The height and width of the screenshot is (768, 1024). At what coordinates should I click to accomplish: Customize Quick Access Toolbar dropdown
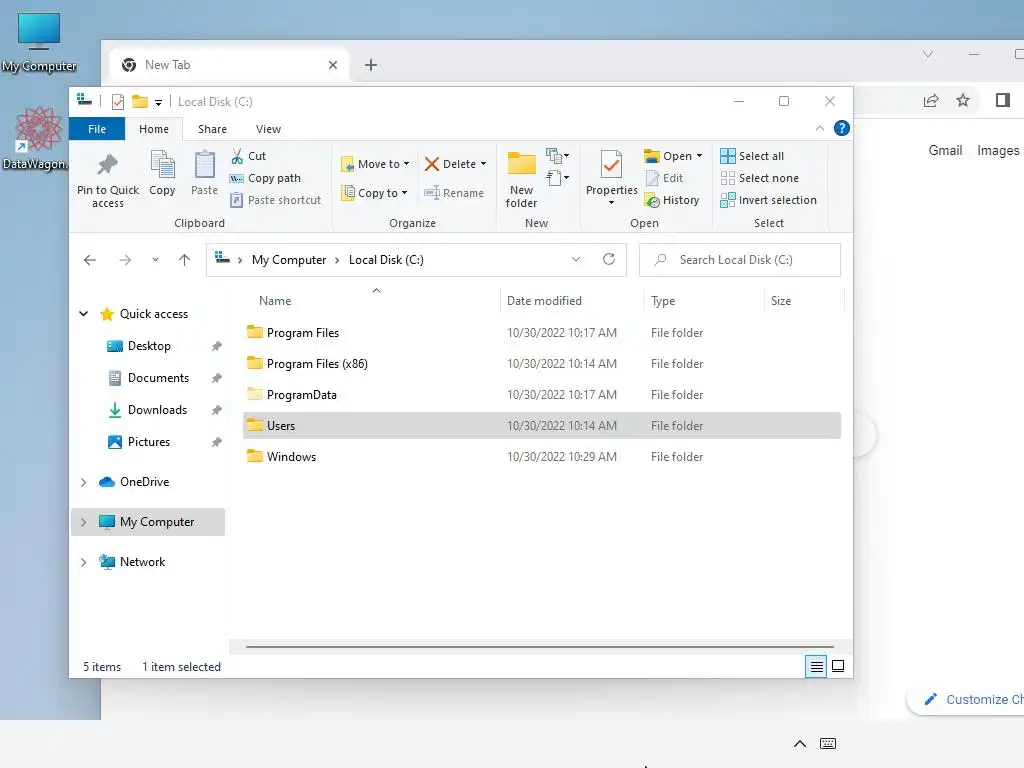tap(158, 103)
